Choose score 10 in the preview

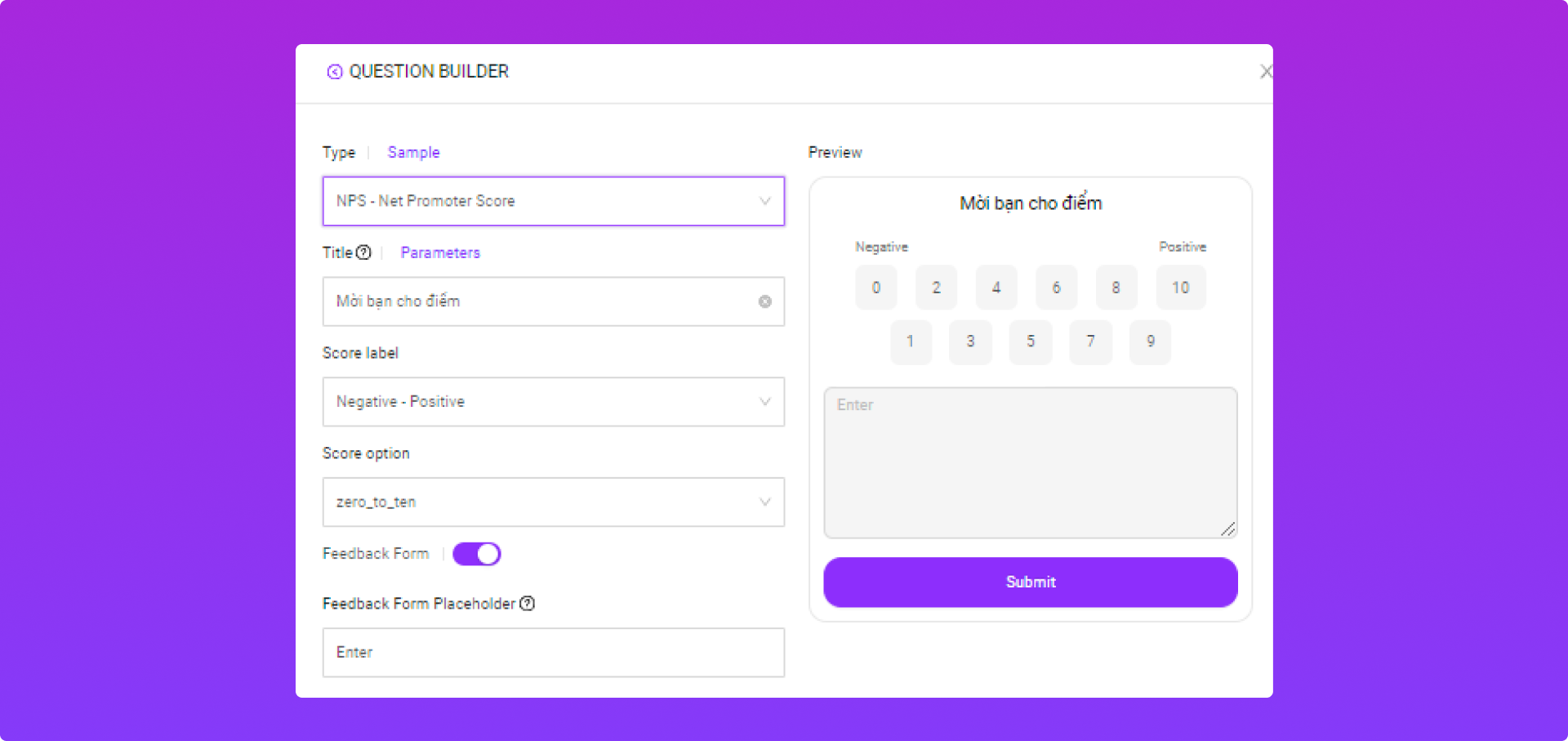coord(1181,288)
